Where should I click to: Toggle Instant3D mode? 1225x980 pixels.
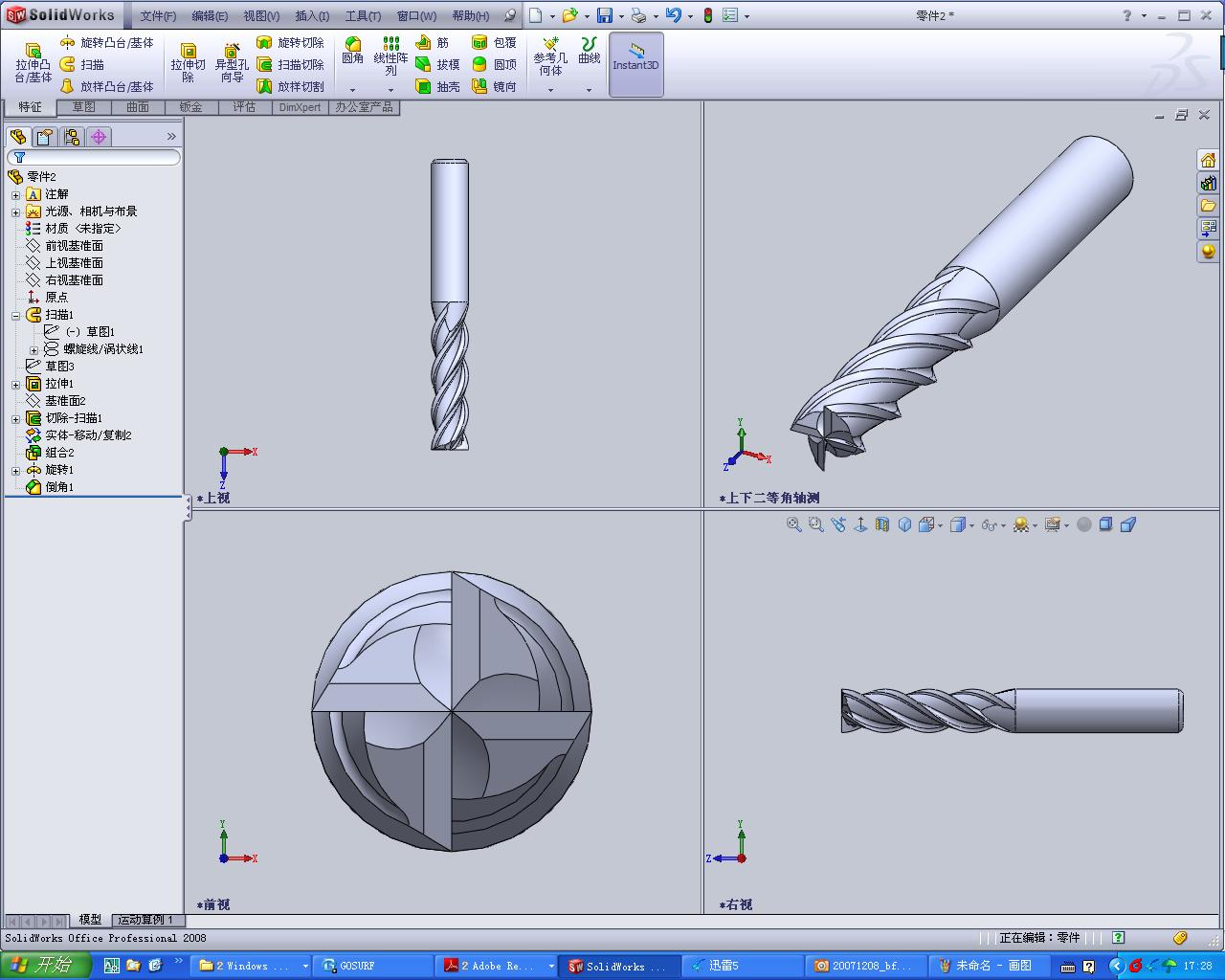(636, 65)
